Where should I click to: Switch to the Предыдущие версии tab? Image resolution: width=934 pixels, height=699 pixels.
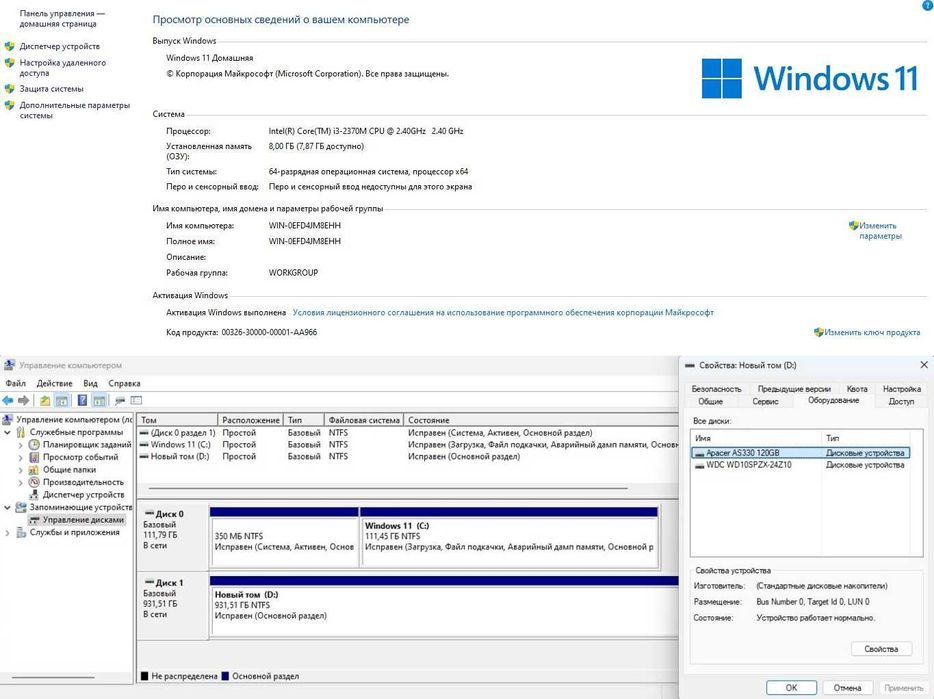pyautogui.click(x=794, y=389)
